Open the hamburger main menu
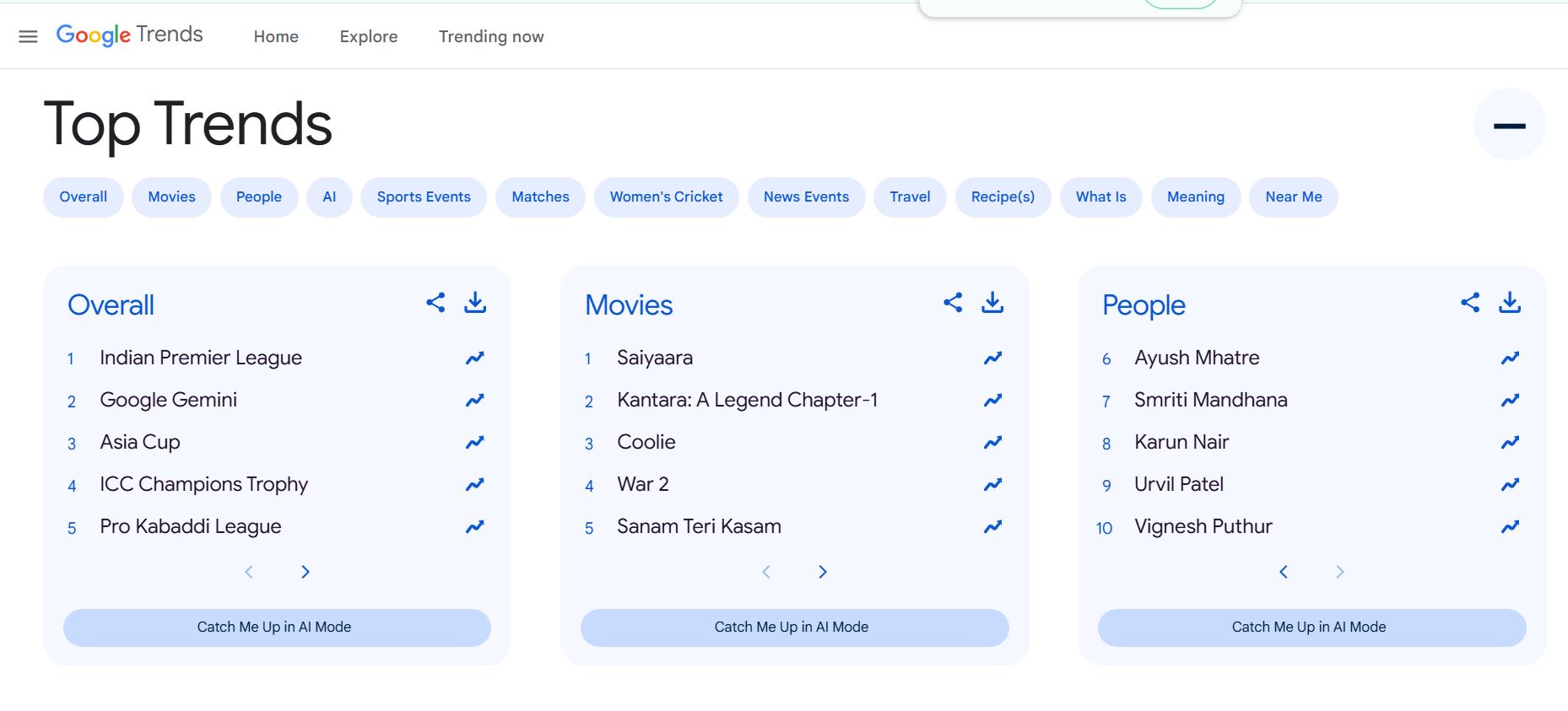 28,36
